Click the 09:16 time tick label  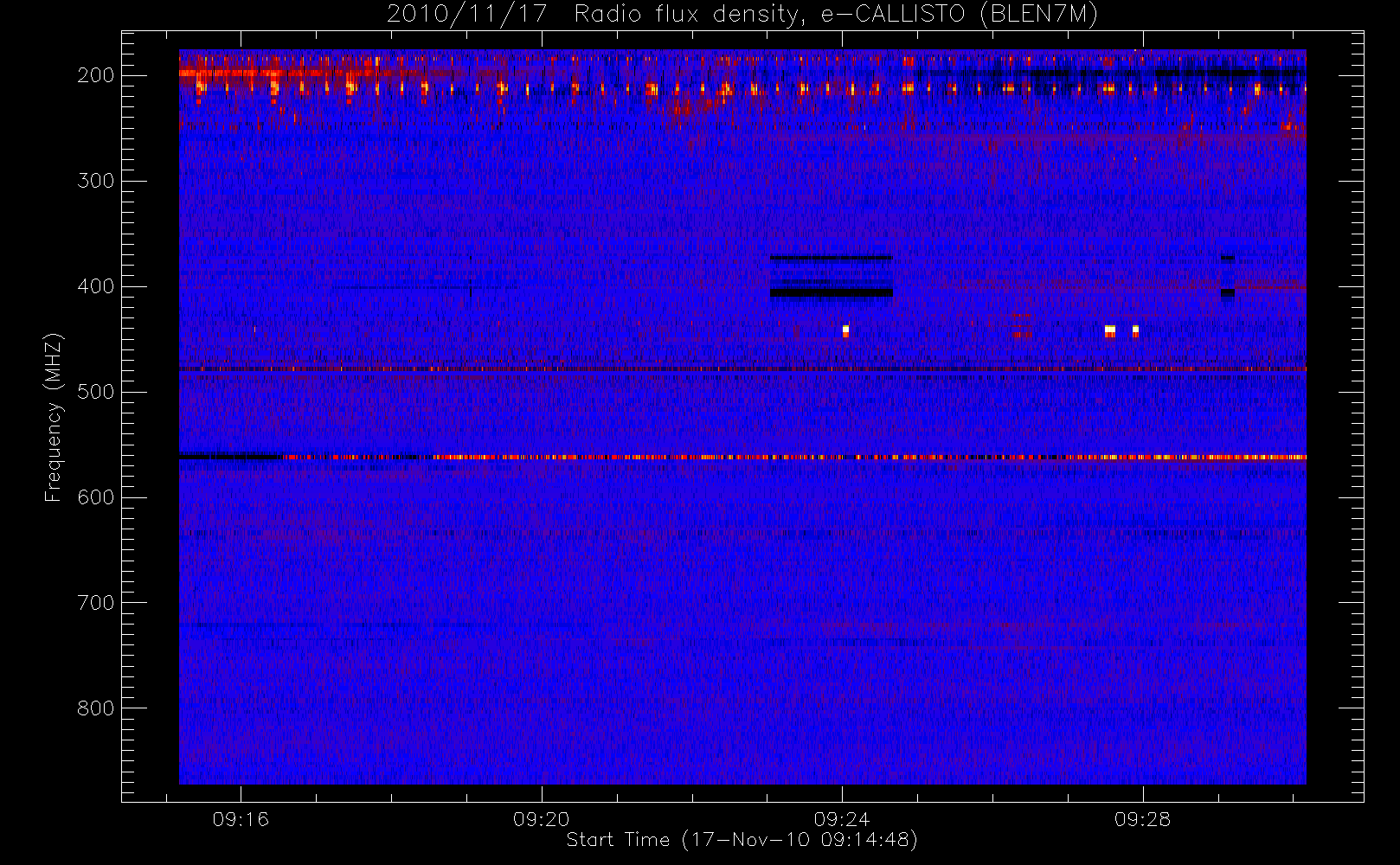click(241, 819)
